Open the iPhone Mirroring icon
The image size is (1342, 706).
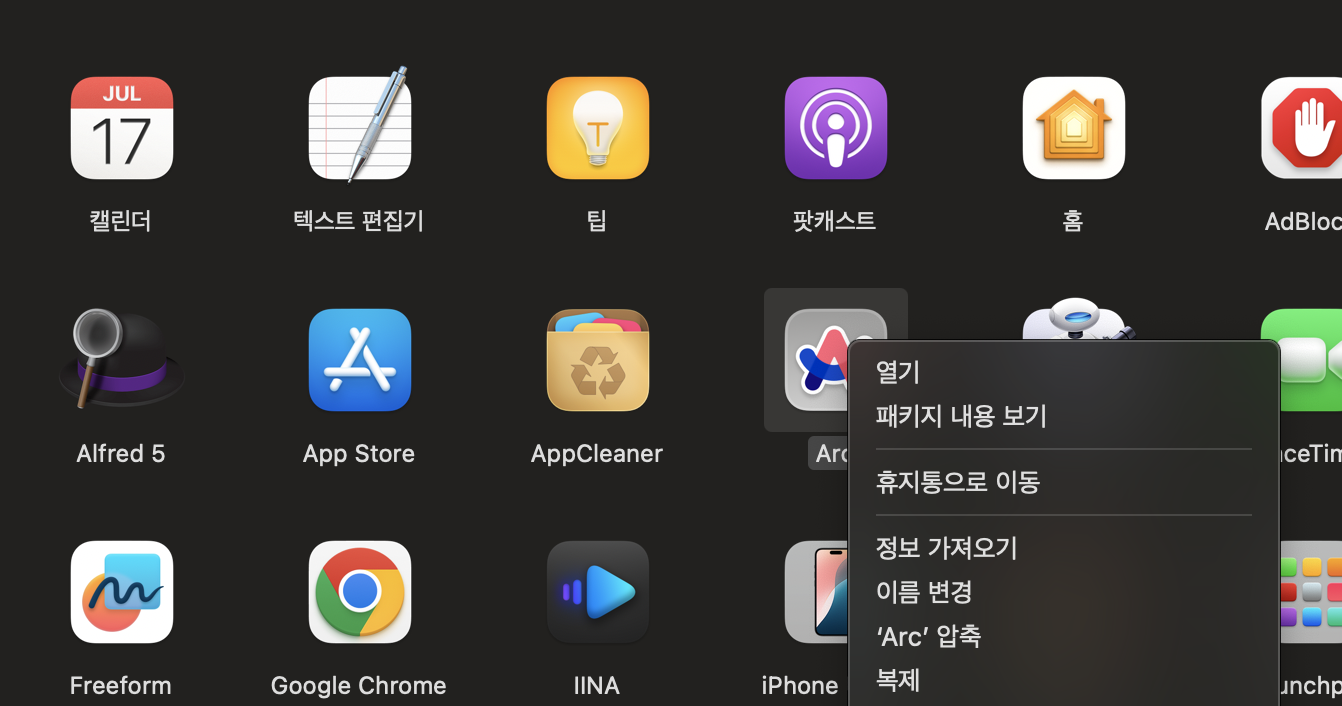click(816, 592)
